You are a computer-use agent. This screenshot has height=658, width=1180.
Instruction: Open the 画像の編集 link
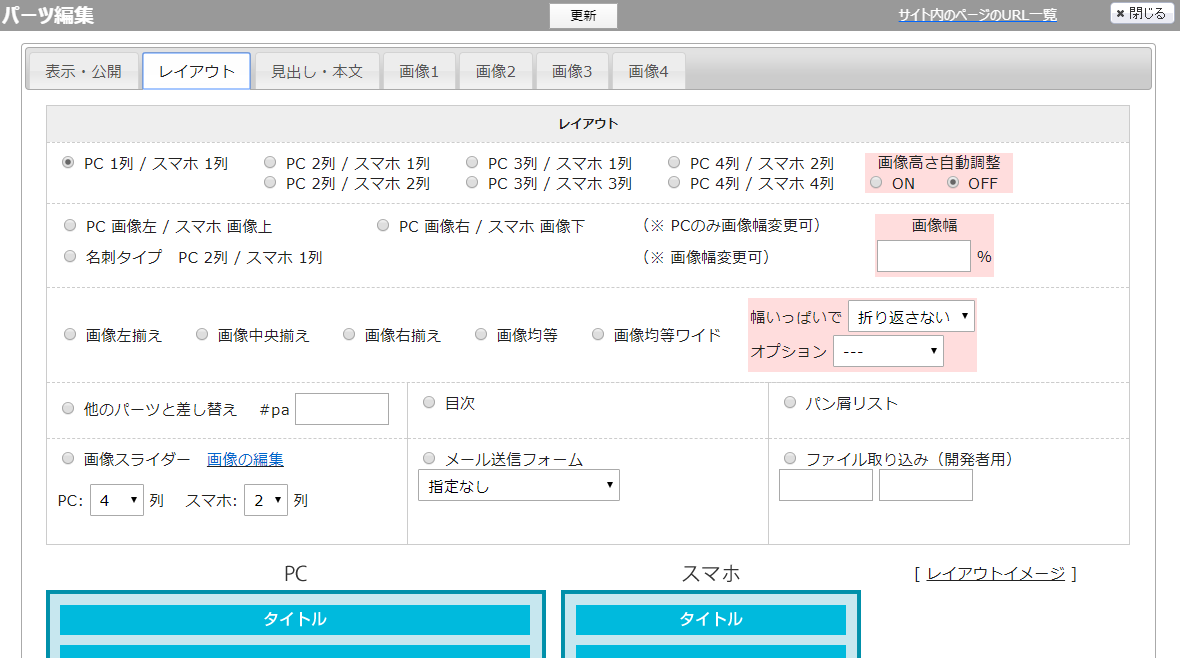[245, 459]
